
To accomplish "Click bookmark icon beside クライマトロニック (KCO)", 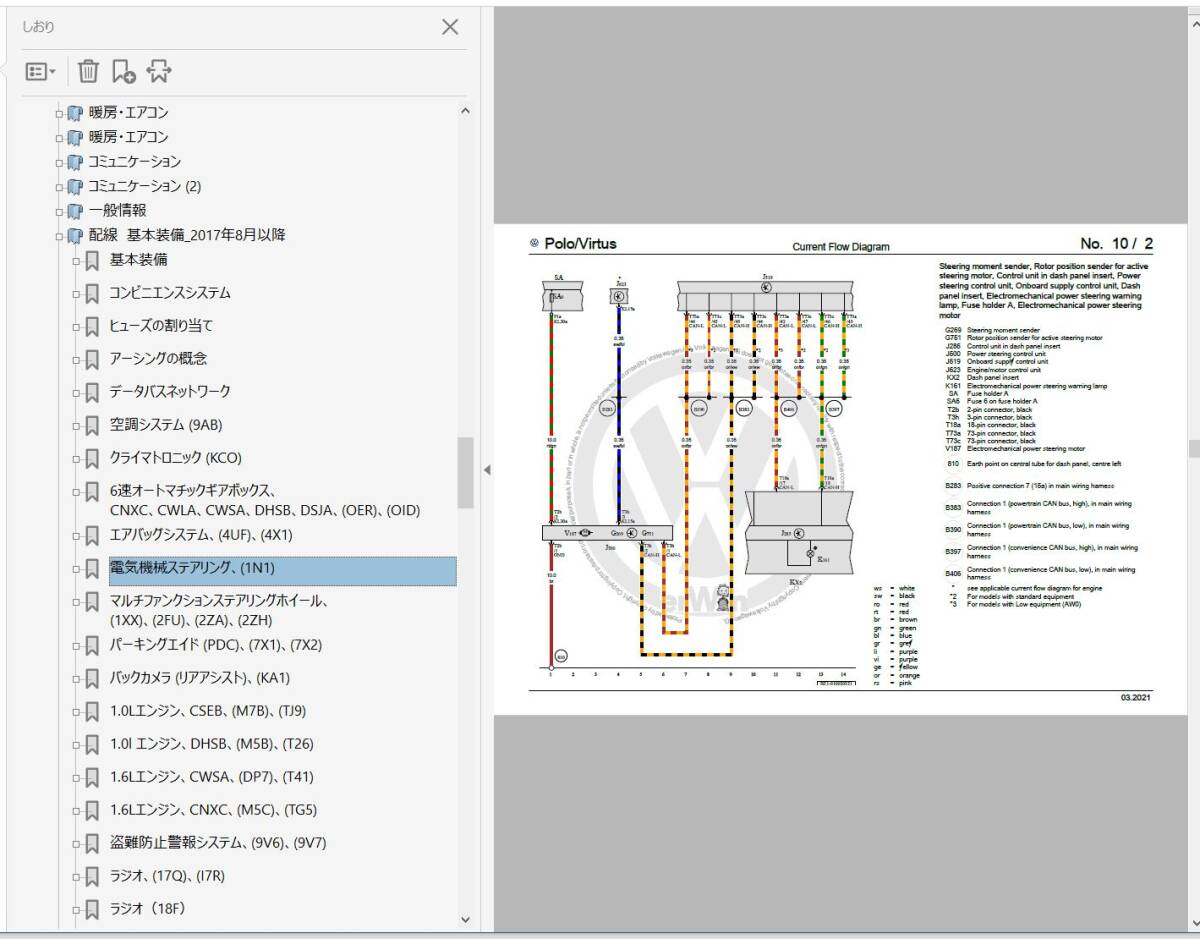I will (x=92, y=459).
